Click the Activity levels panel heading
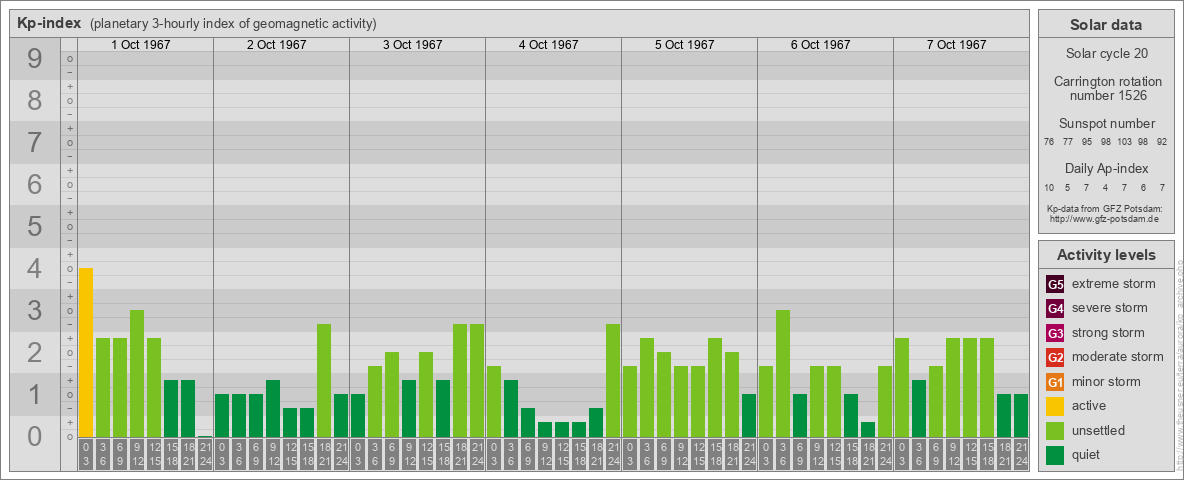This screenshot has width=1184, height=480. click(x=1106, y=255)
